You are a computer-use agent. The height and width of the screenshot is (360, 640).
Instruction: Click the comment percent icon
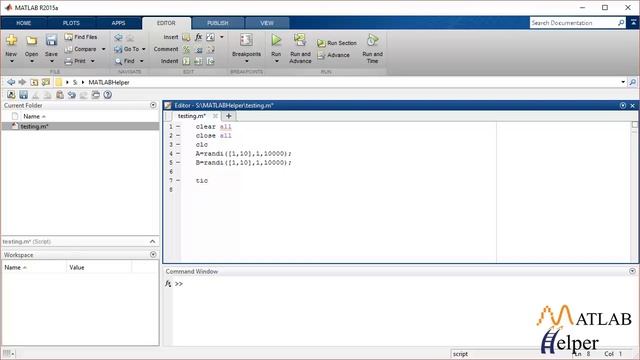(186, 49)
